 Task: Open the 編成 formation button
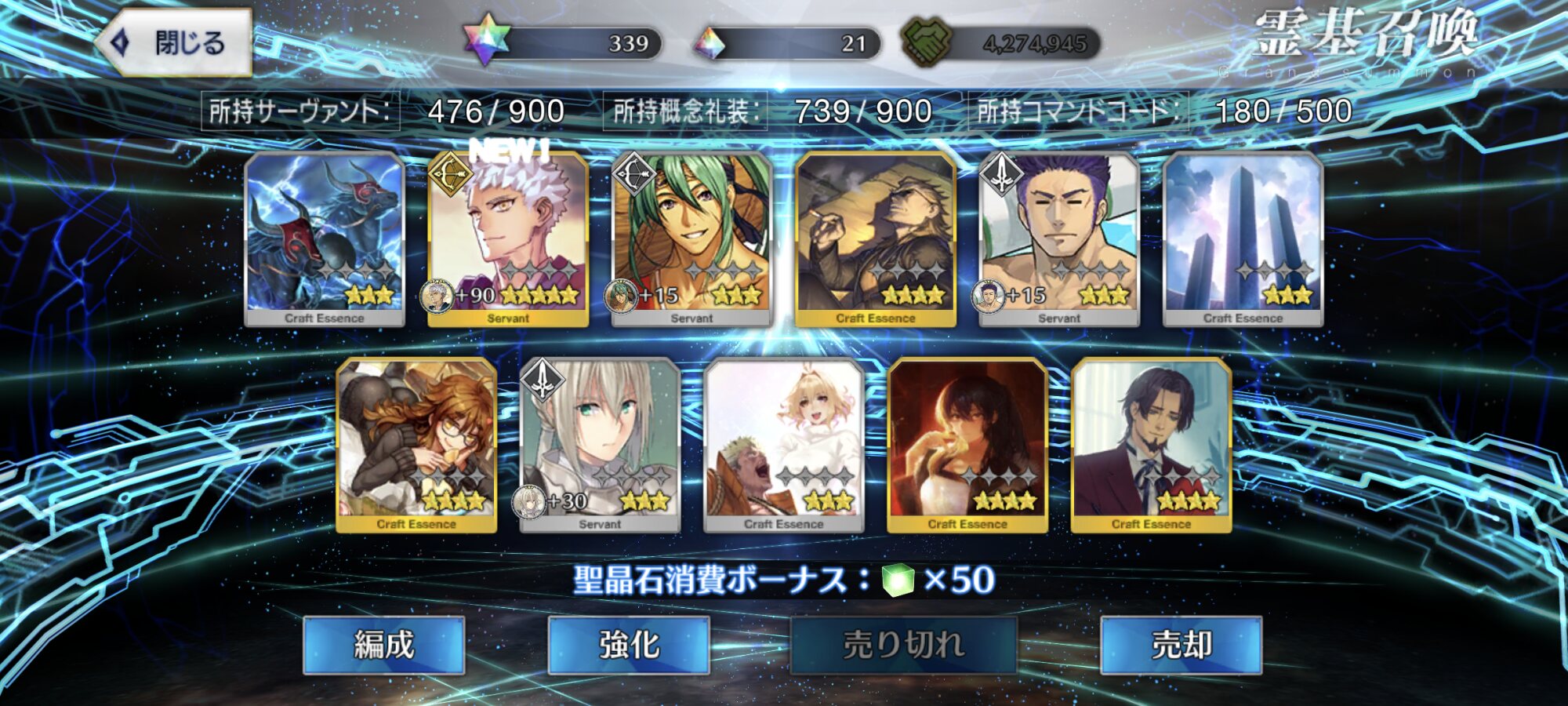(x=384, y=645)
